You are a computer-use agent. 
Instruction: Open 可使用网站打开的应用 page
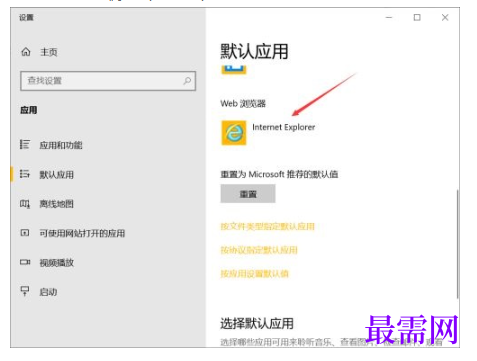tap(82, 233)
